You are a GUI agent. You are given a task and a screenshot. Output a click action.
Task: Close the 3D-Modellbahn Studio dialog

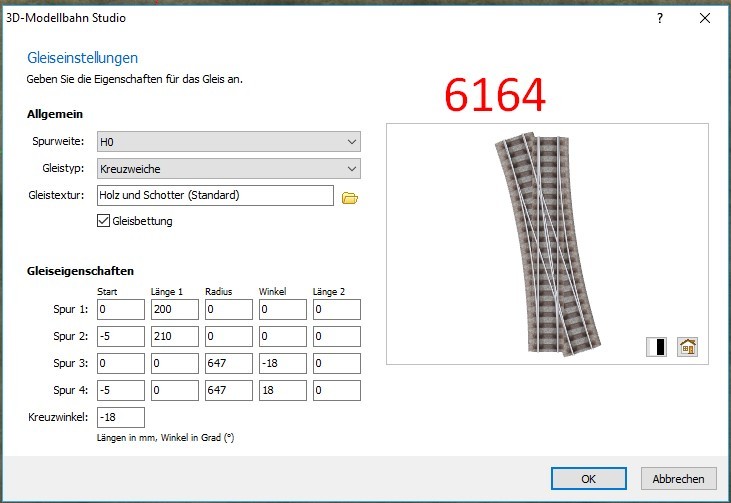pyautogui.click(x=705, y=18)
